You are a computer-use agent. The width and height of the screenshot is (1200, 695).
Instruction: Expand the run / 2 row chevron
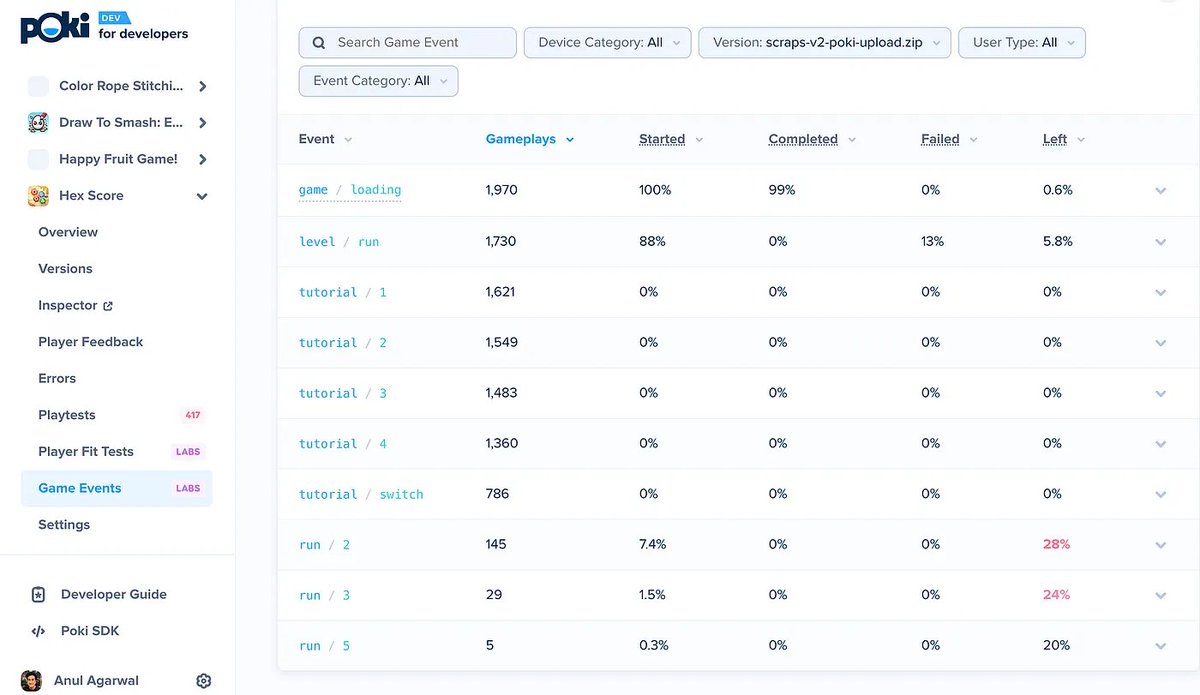(x=1160, y=545)
